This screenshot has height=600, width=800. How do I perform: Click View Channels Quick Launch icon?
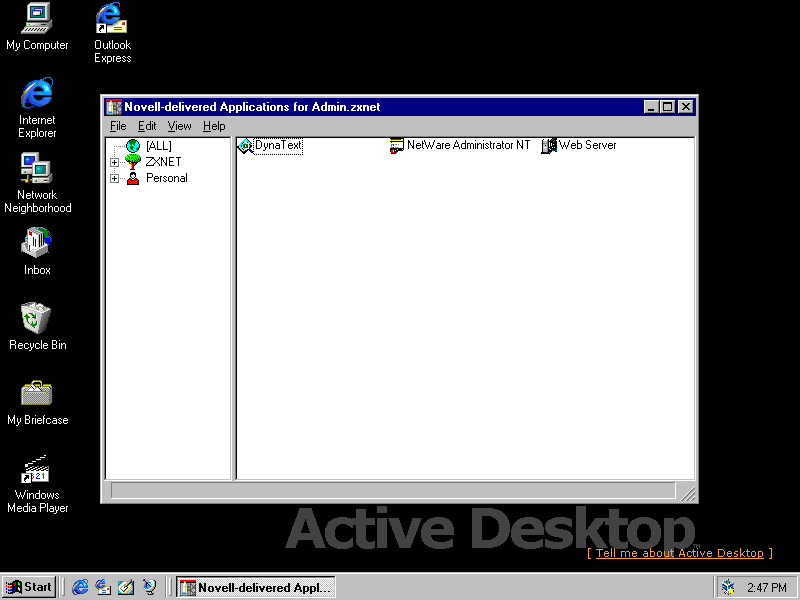pos(149,587)
